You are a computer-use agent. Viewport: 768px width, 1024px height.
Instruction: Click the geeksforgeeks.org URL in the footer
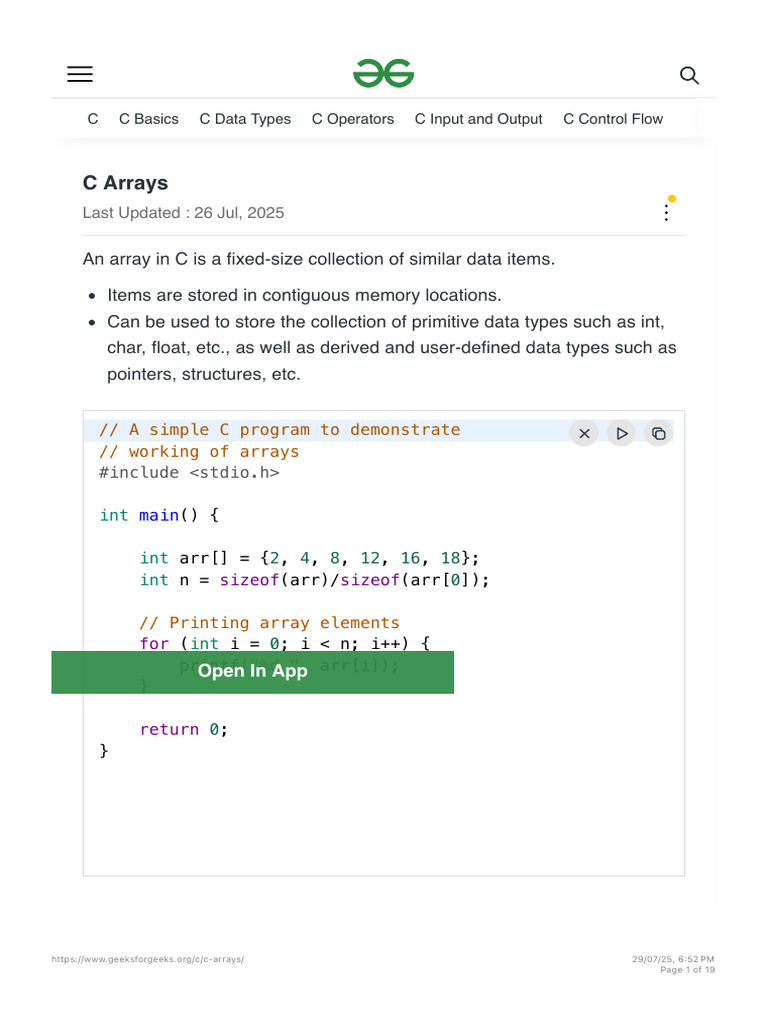pyautogui.click(x=148, y=959)
